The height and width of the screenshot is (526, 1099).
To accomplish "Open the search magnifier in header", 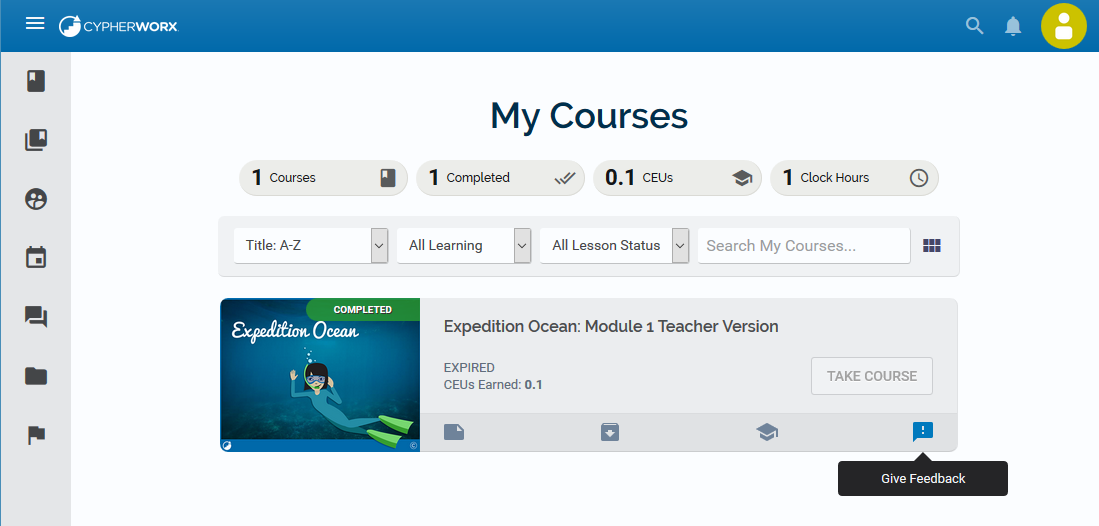I will pyautogui.click(x=974, y=26).
